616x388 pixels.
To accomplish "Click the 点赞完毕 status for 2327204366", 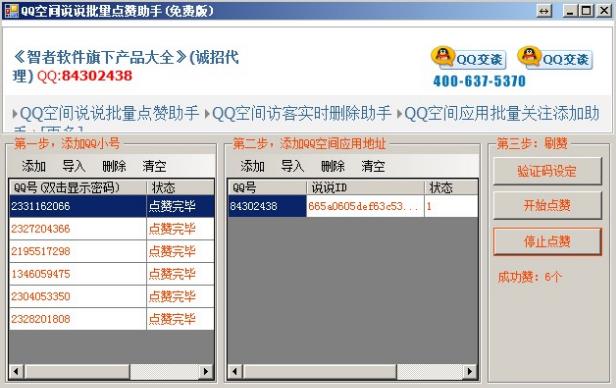I will pos(180,229).
